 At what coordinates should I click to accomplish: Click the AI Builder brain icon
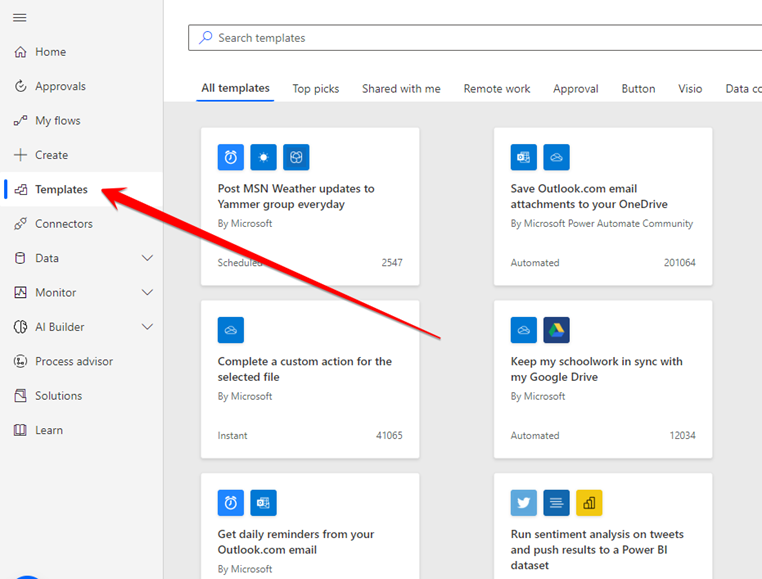point(20,327)
